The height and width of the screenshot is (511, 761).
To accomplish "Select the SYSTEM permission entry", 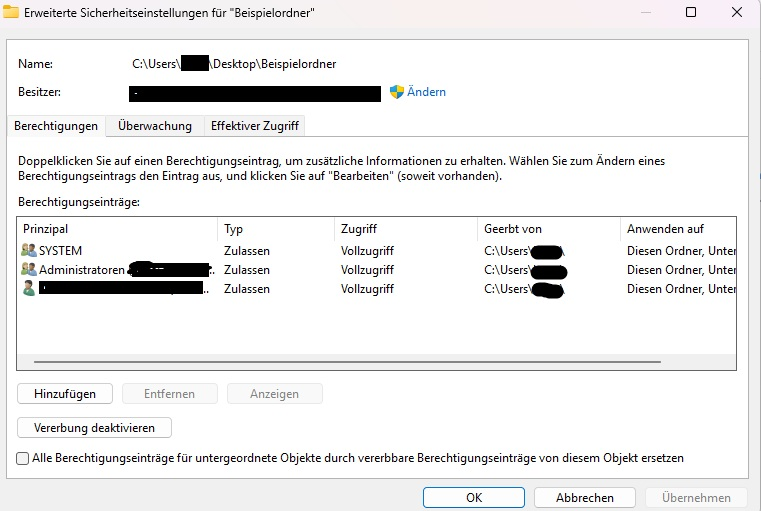I will point(377,251).
